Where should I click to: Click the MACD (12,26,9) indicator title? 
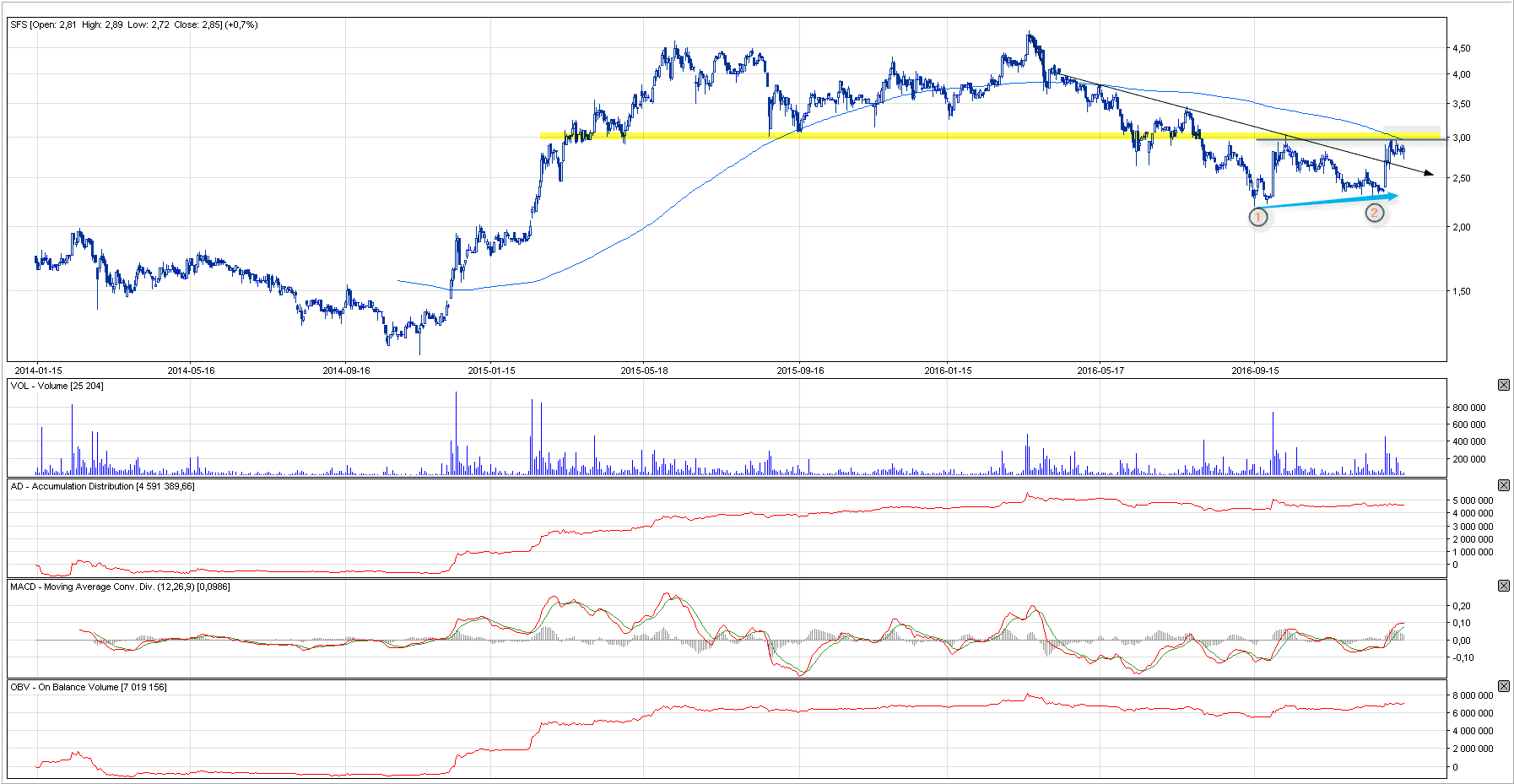pos(119,587)
